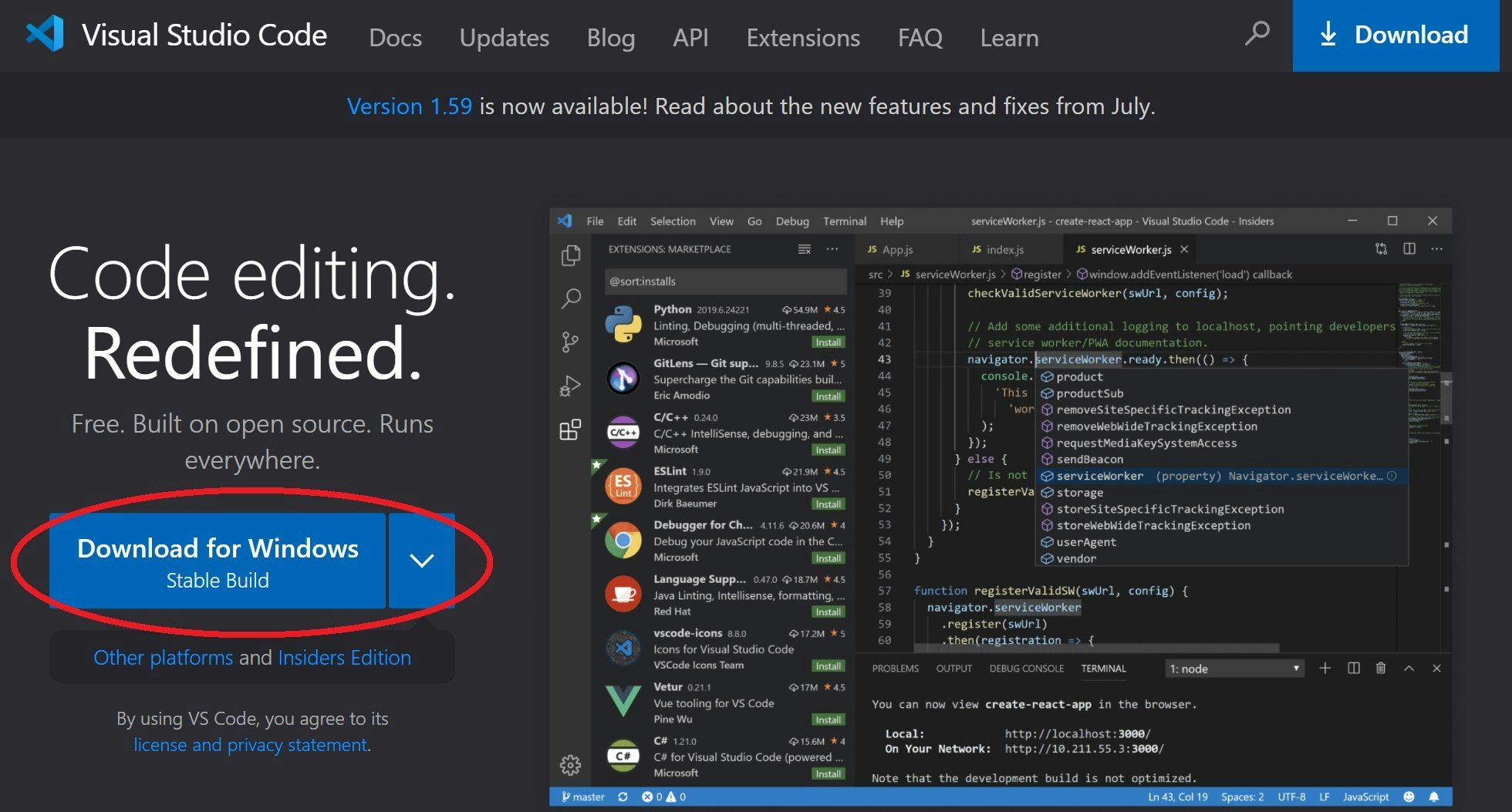This screenshot has width=1512, height=812.
Task: Open the Blog navigation link
Action: click(x=610, y=37)
